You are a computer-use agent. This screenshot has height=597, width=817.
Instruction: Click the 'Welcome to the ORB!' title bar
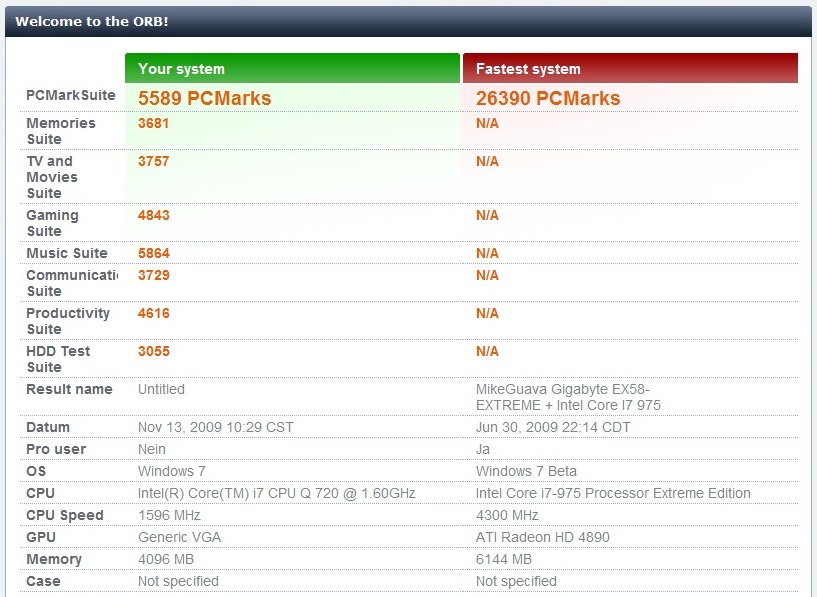point(408,21)
